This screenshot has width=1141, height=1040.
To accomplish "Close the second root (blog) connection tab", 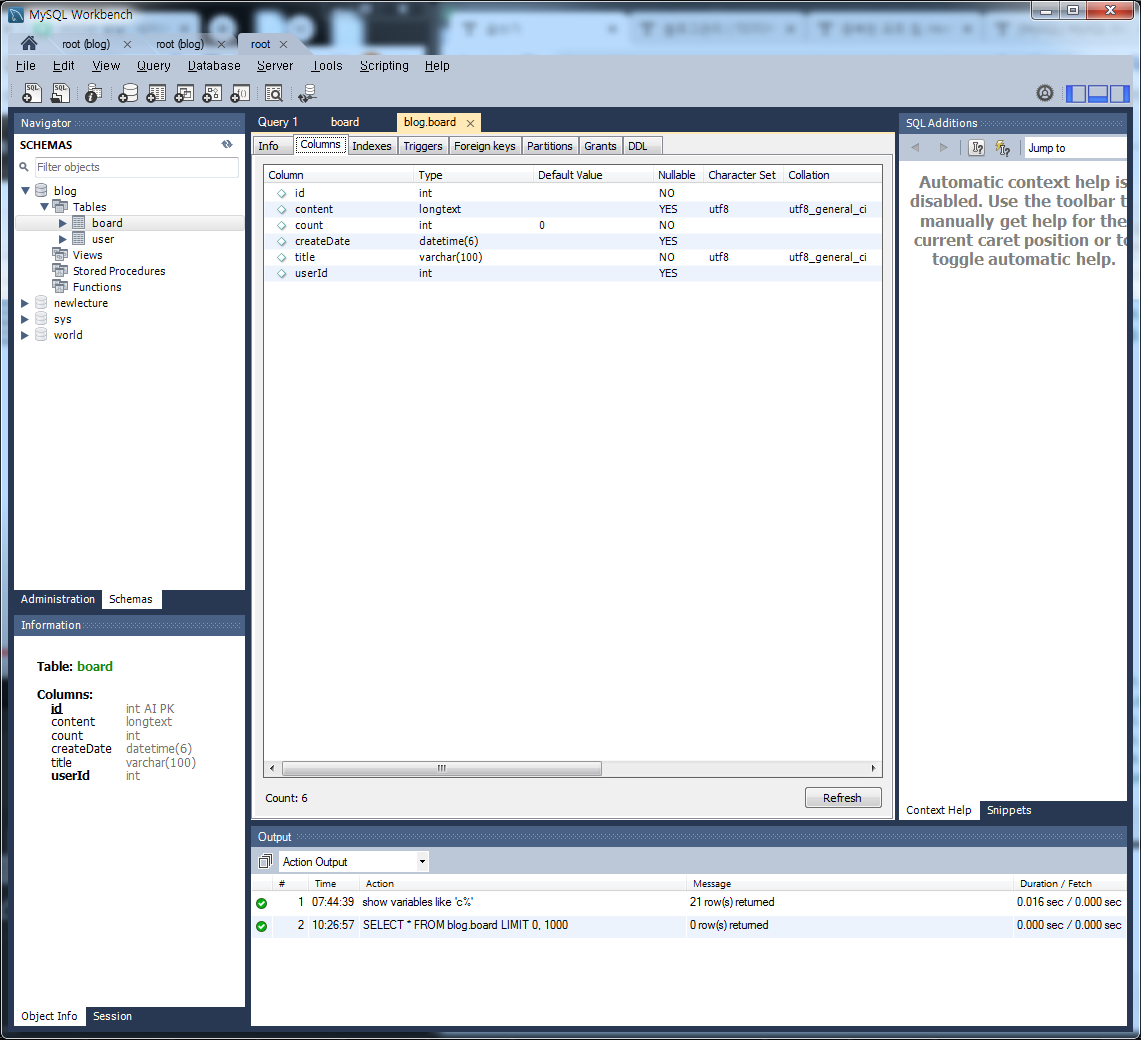I will click(221, 44).
